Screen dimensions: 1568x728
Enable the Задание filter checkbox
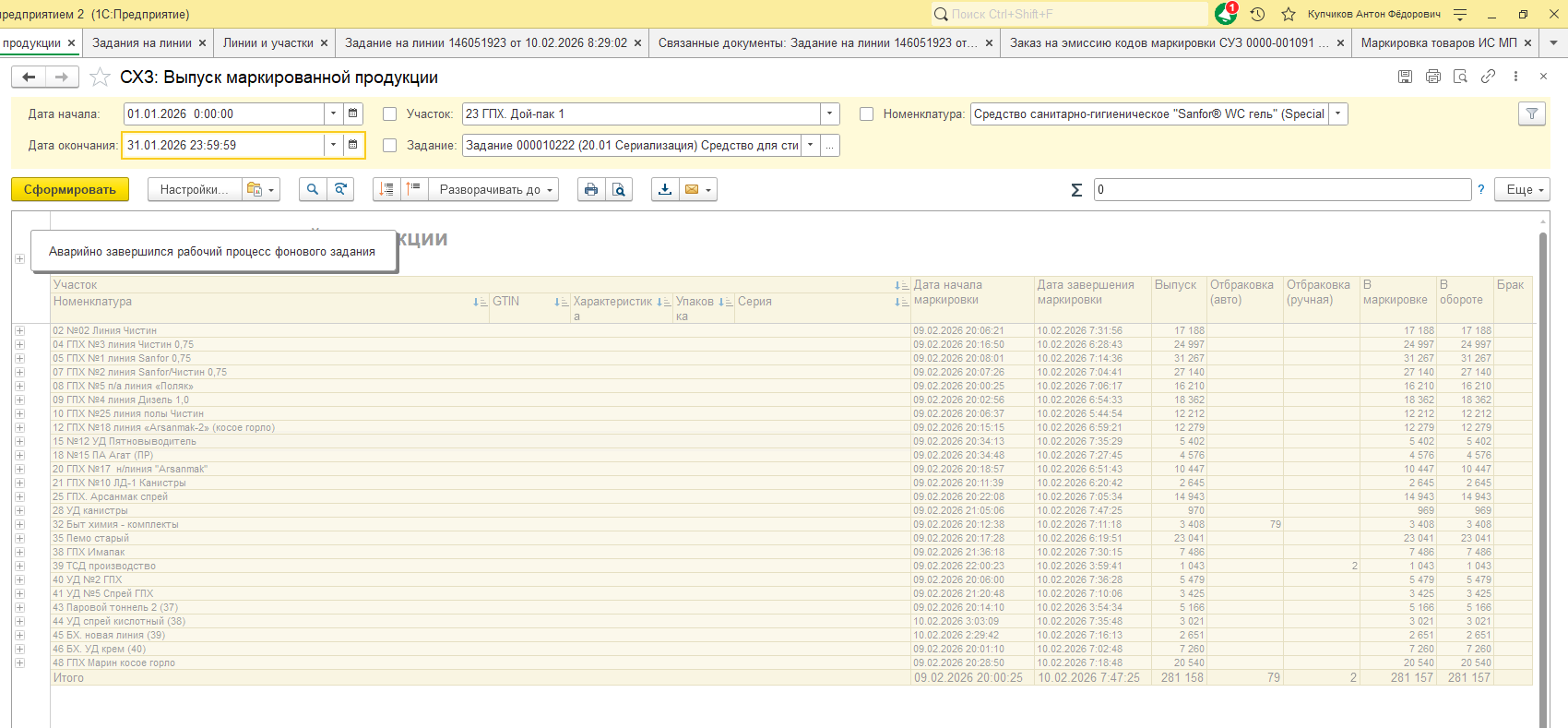coord(390,146)
